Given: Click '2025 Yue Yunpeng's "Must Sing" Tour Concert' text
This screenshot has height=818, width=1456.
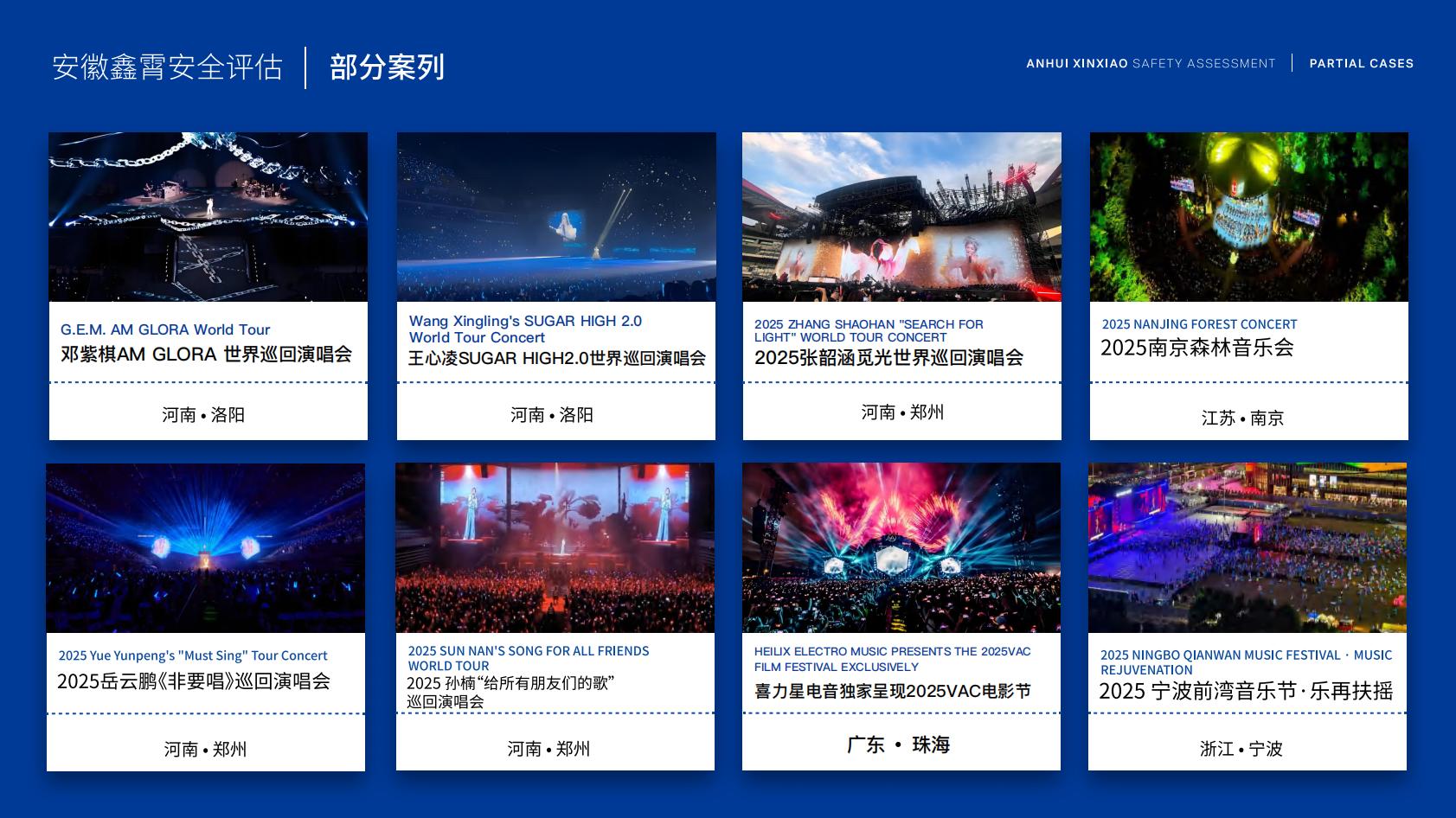Looking at the screenshot, I should click(x=193, y=655).
